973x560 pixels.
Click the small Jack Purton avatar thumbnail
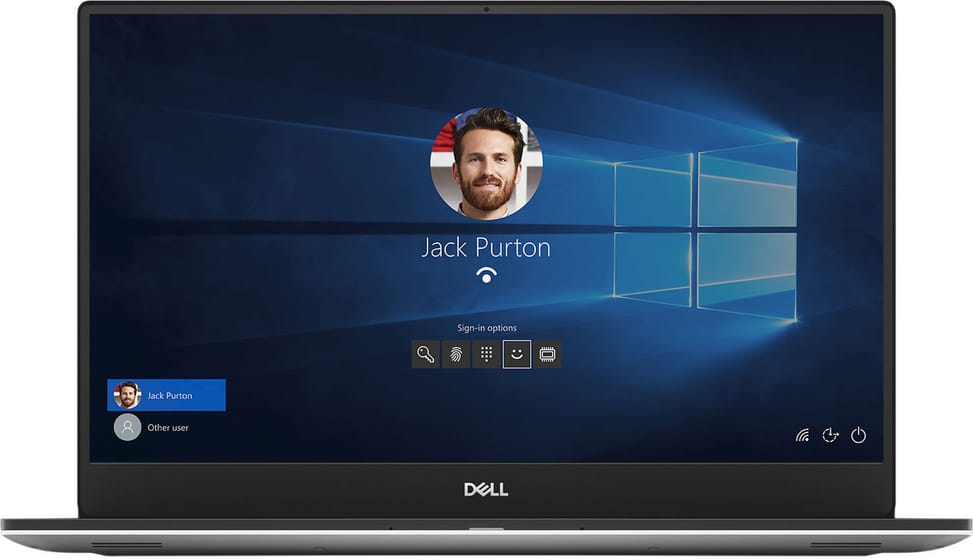point(127,395)
